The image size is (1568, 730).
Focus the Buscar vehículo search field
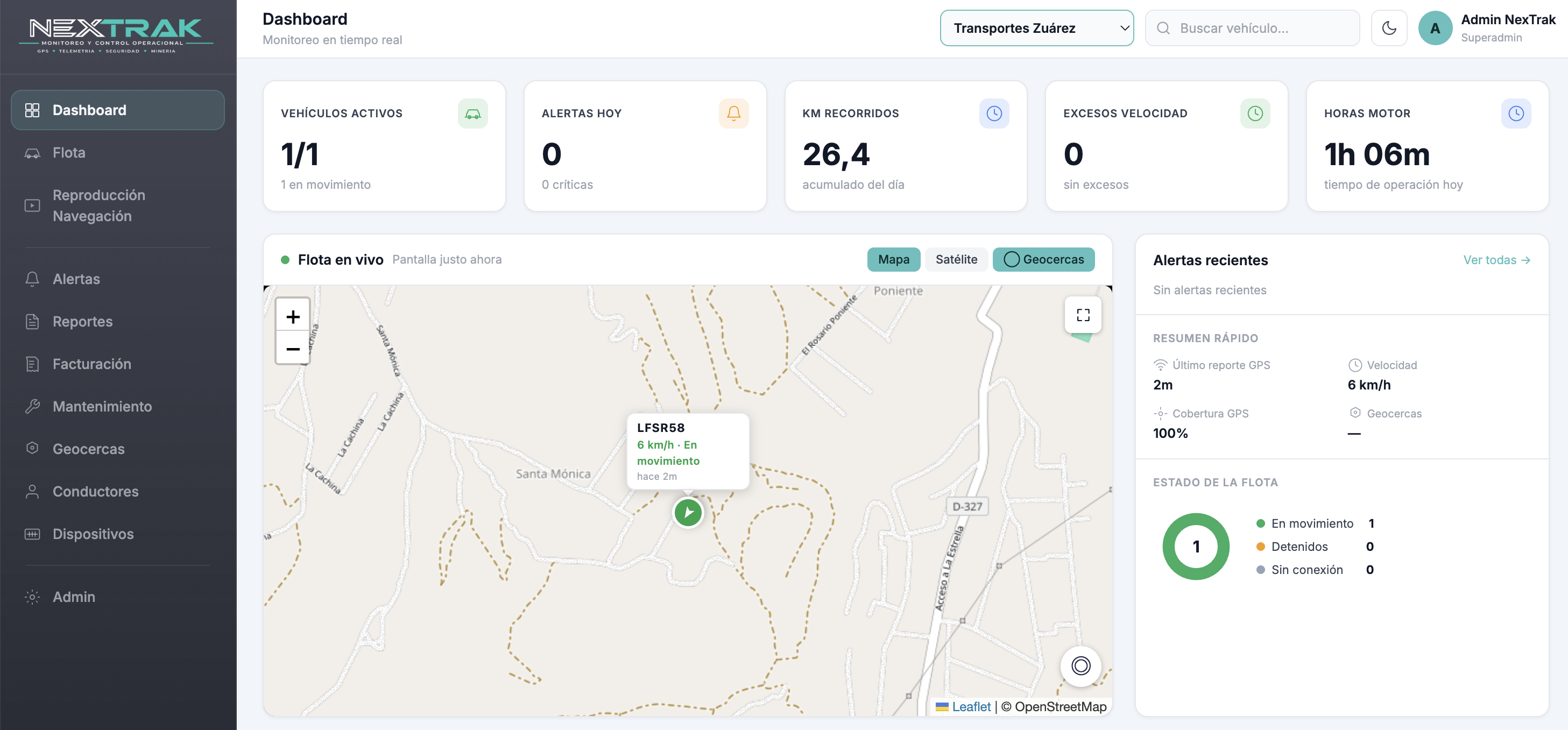click(1252, 28)
